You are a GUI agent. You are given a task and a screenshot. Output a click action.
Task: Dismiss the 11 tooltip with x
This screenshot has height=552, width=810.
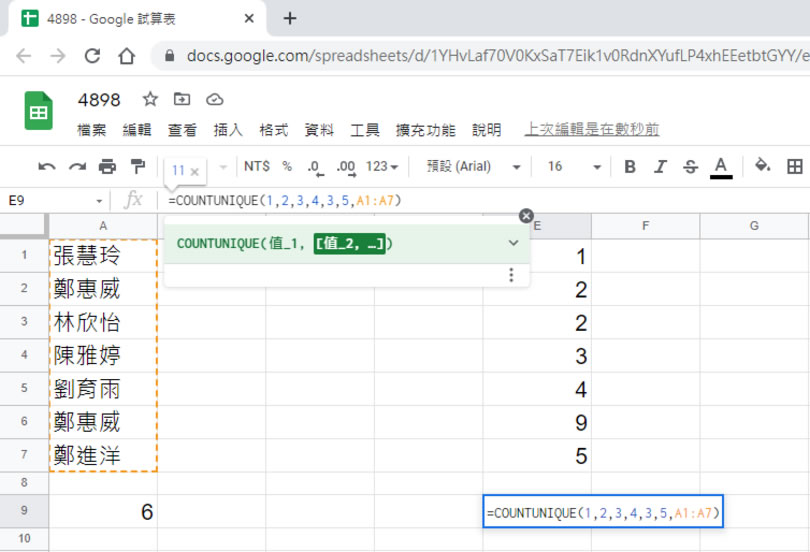coord(195,171)
